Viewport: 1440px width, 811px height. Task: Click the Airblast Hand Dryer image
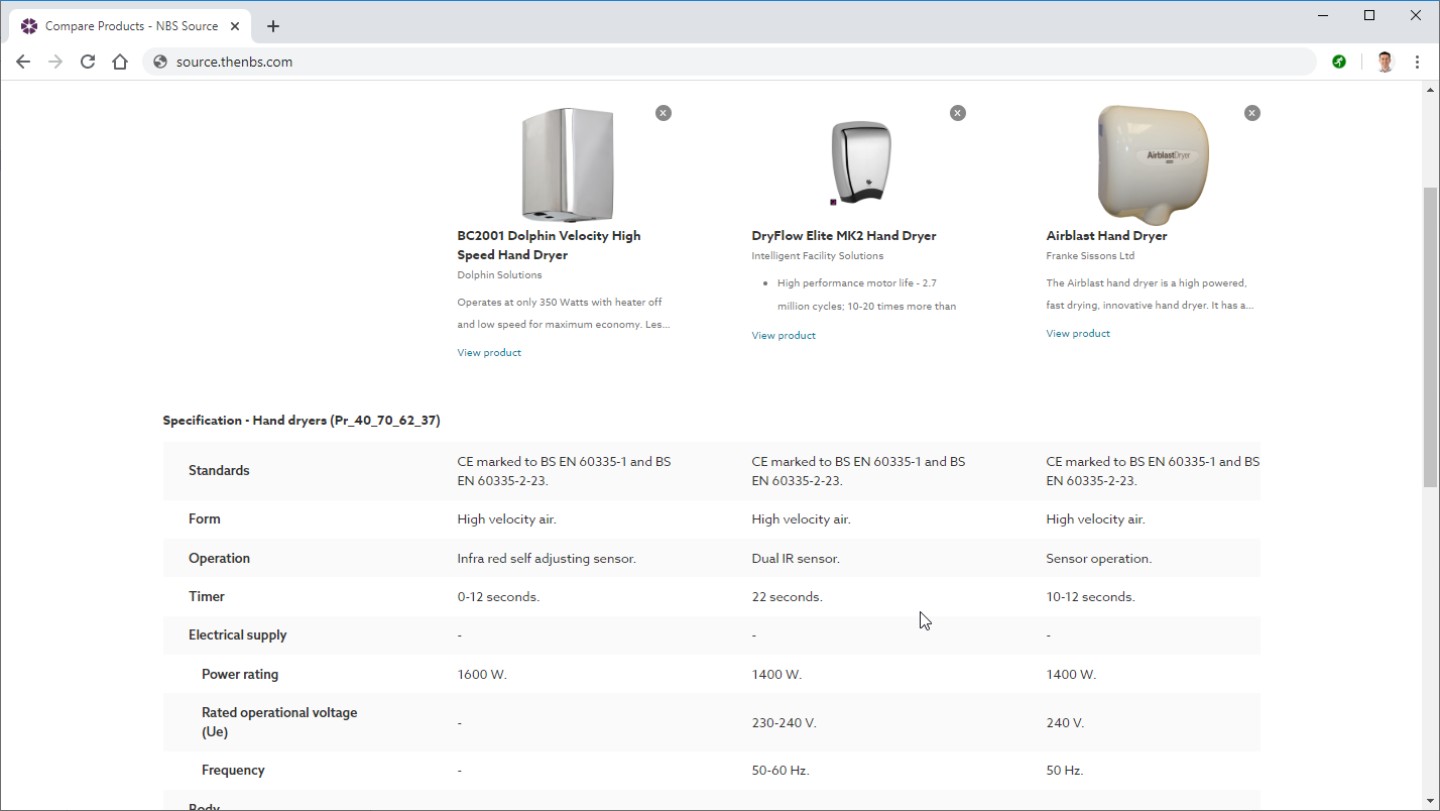[x=1153, y=163]
